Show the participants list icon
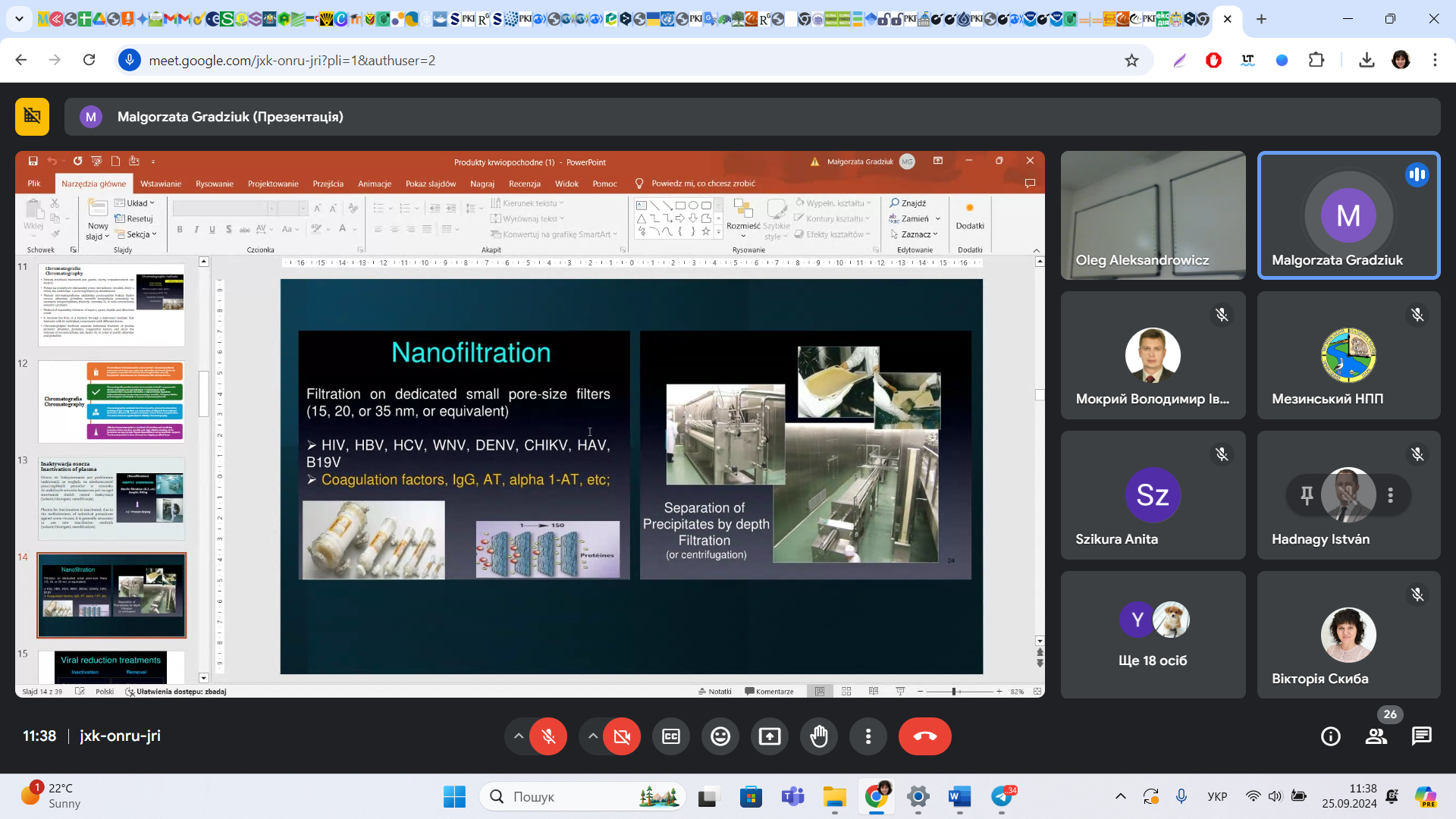1456x819 pixels. click(x=1376, y=736)
